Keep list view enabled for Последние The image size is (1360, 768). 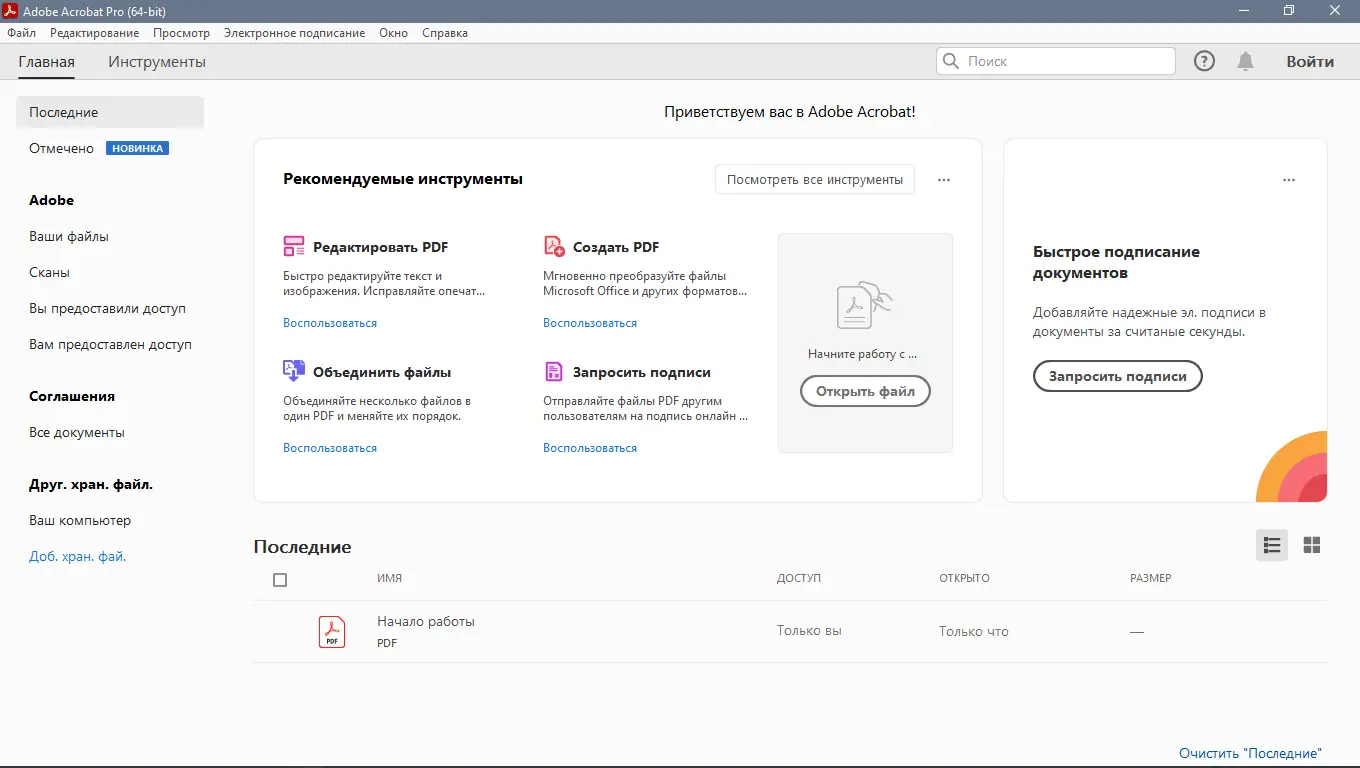[x=1271, y=545]
